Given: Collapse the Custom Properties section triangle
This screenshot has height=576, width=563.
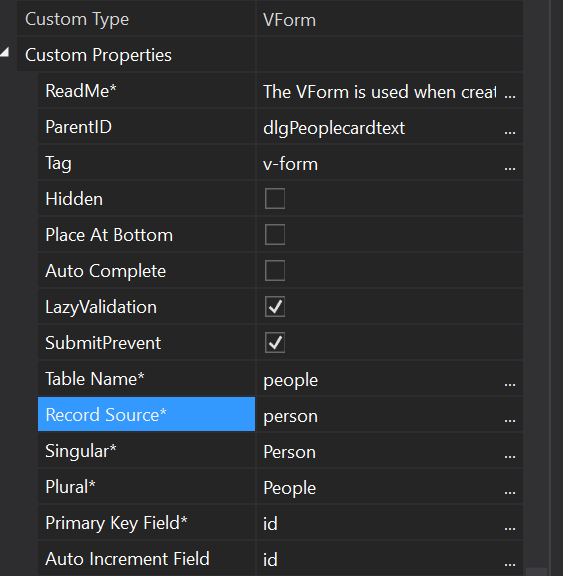Looking at the screenshot, I should click(x=5, y=52).
